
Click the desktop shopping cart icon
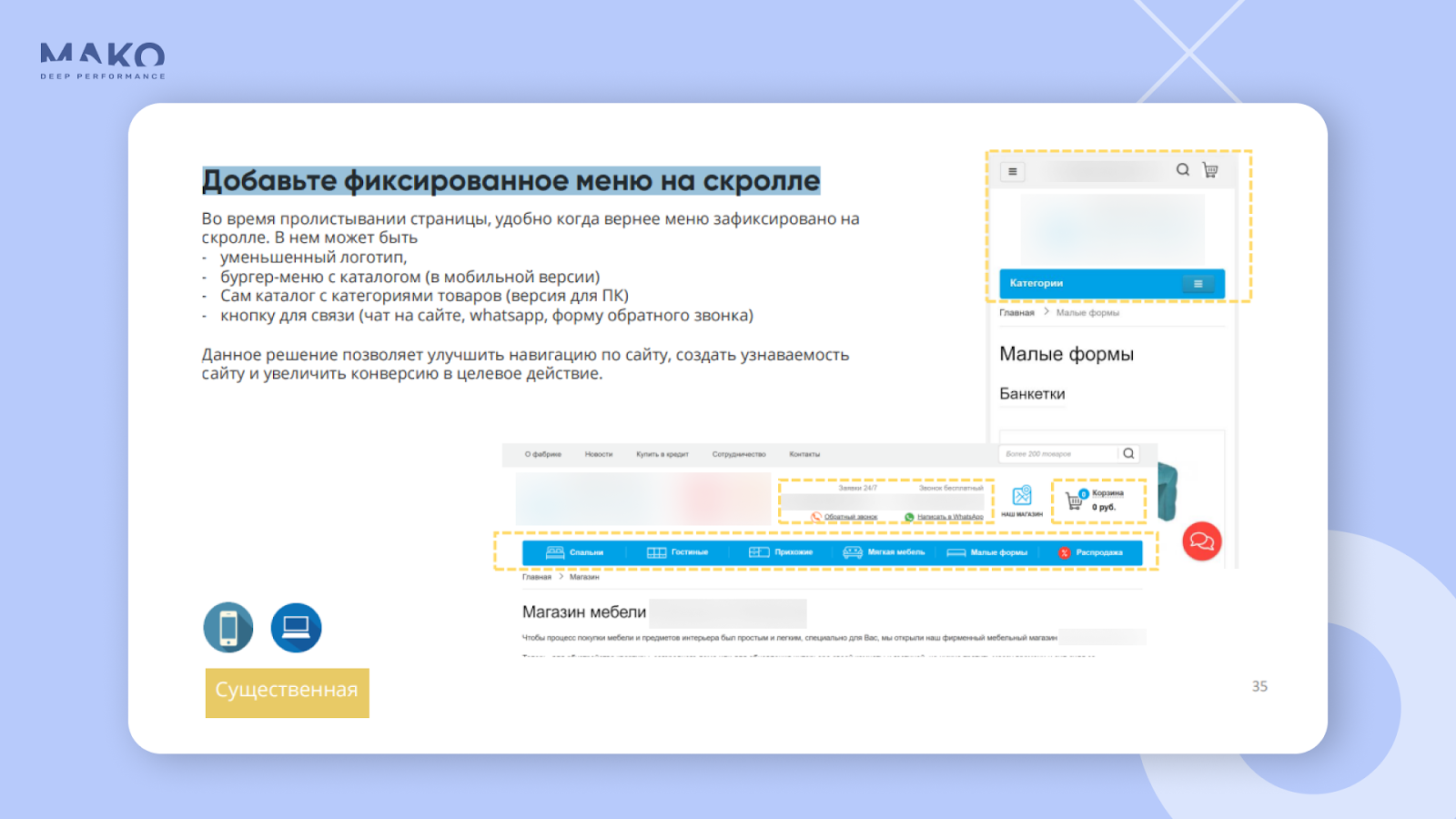click(1075, 500)
